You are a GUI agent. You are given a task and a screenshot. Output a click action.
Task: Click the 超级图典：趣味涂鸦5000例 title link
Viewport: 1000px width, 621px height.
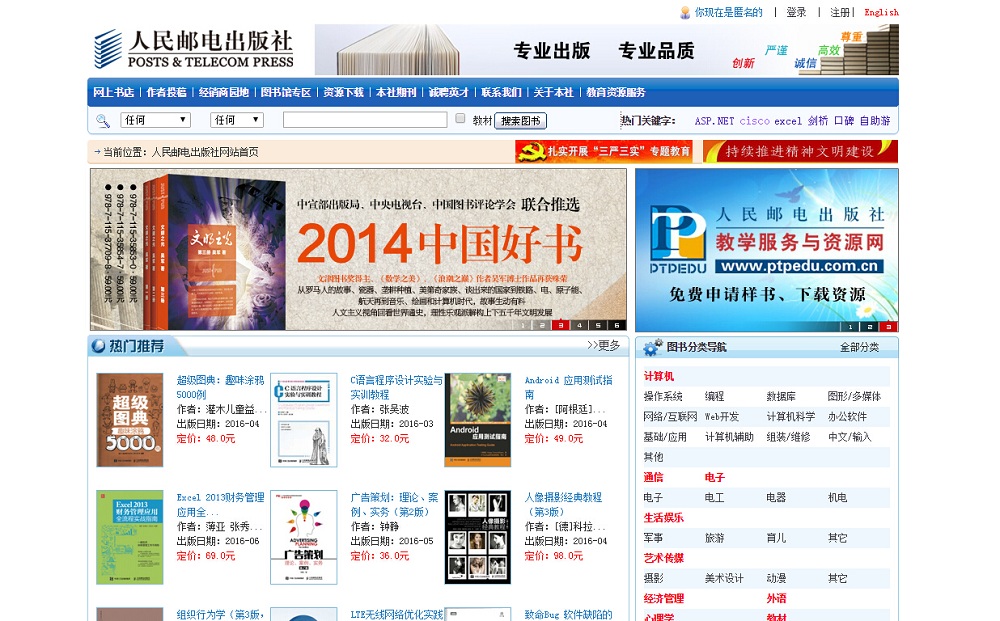coord(220,388)
